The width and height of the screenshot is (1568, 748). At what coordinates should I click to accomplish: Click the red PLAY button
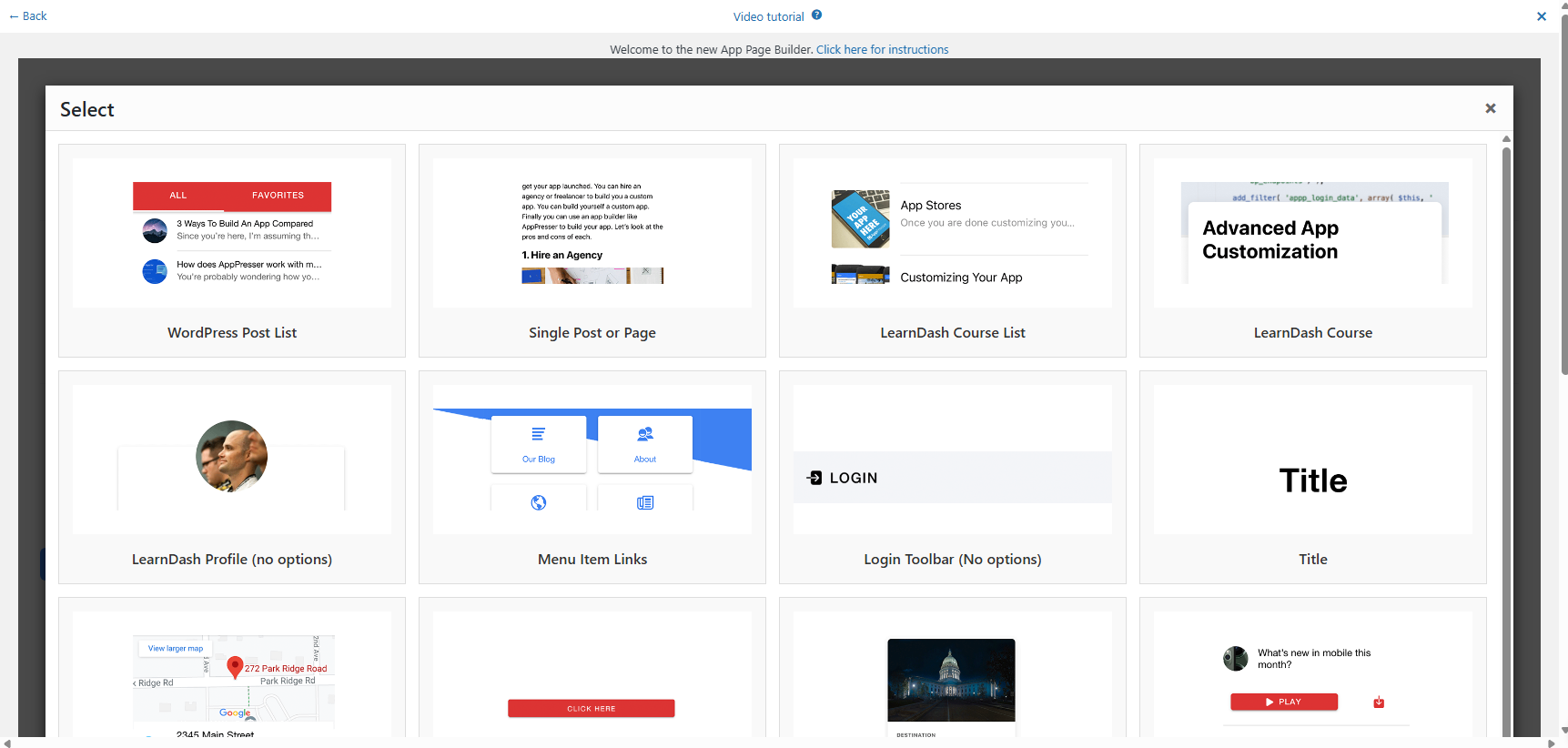tap(1284, 702)
